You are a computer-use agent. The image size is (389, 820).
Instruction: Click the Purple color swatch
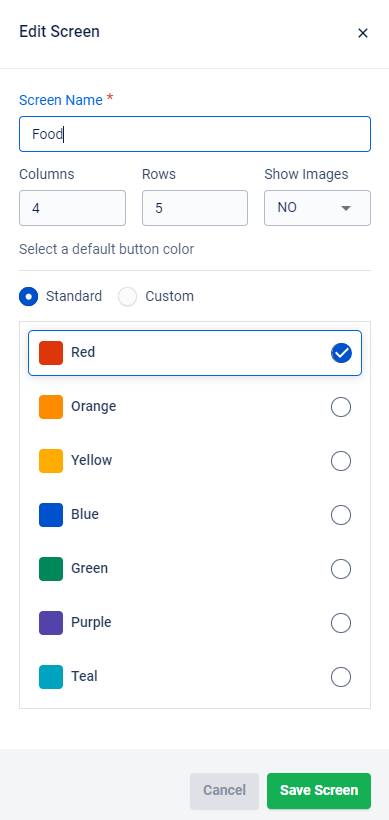click(51, 623)
